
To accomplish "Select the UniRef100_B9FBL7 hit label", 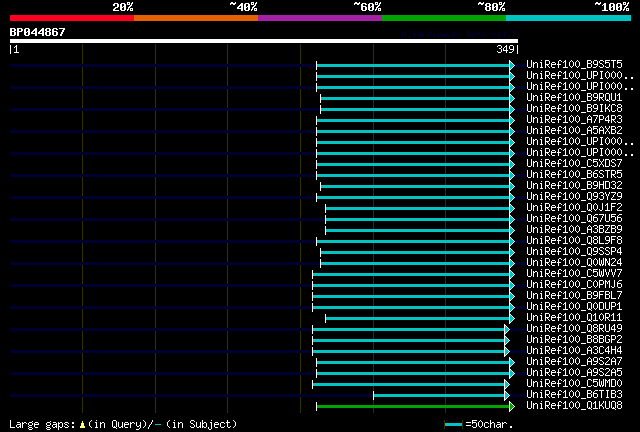I will point(574,296).
